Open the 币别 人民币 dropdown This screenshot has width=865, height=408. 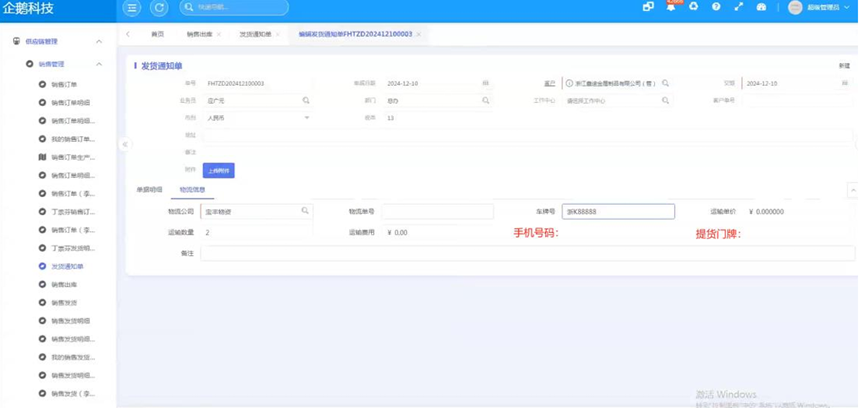click(258, 118)
